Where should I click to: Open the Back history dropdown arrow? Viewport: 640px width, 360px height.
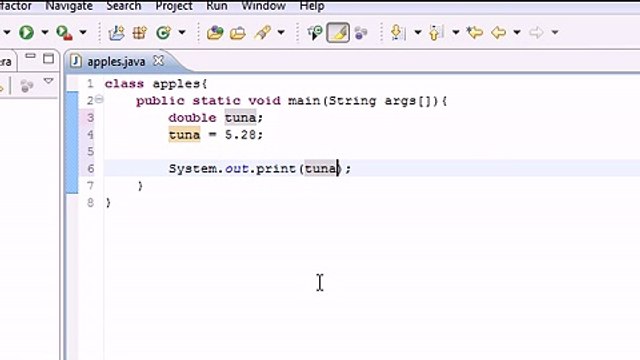click(x=517, y=32)
